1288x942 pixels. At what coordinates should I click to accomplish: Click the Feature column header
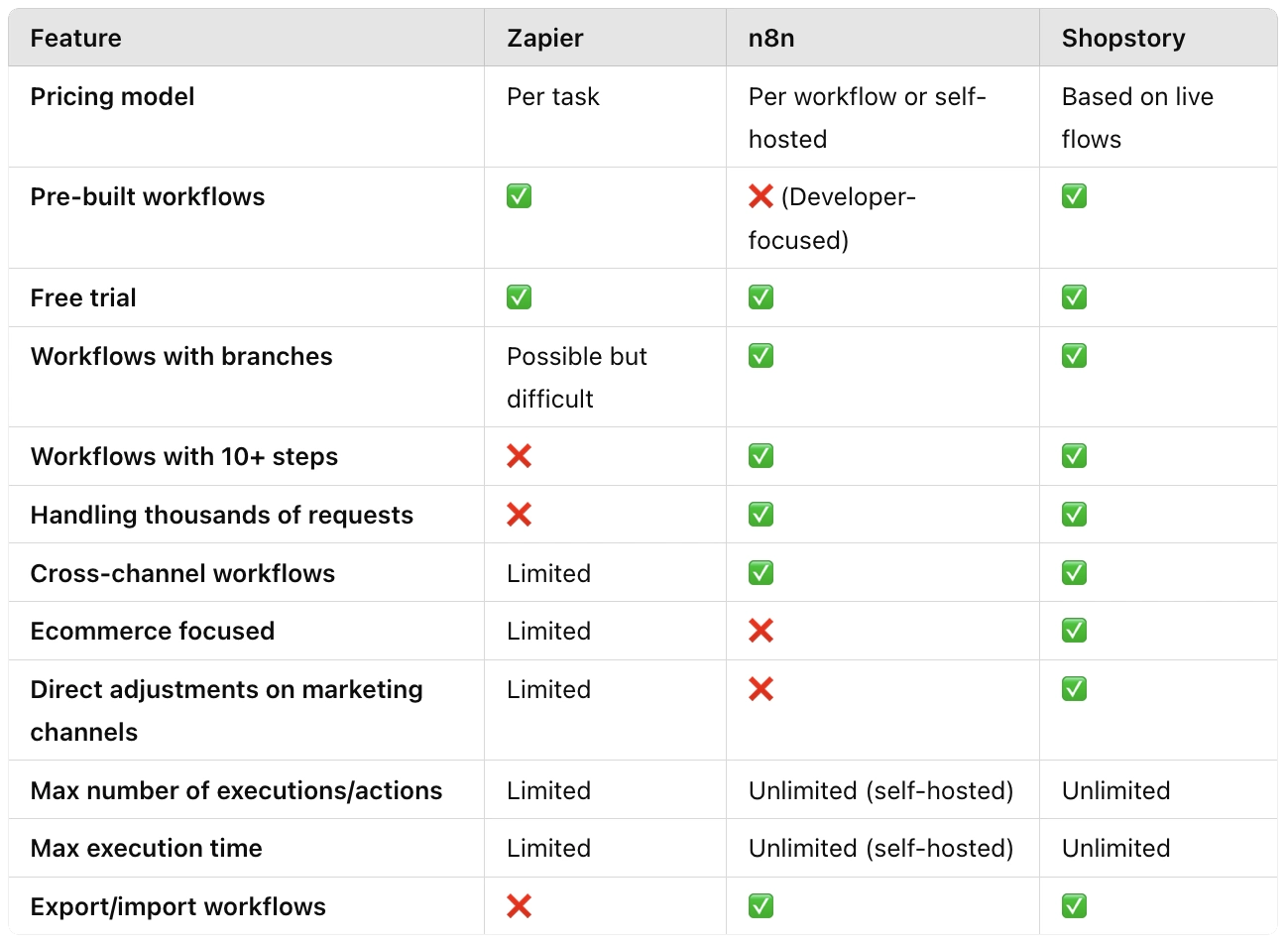pos(76,39)
